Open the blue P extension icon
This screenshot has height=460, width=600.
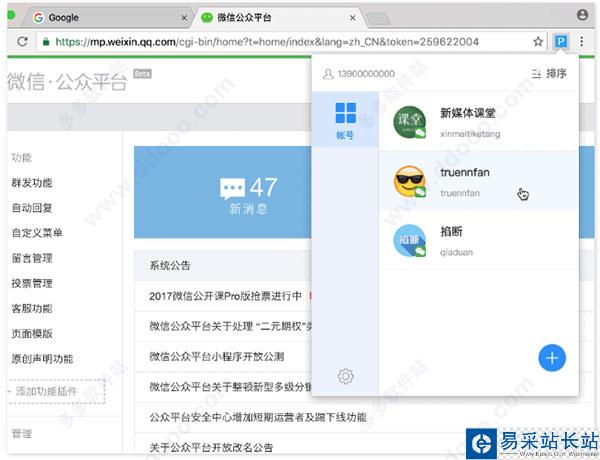coord(561,41)
